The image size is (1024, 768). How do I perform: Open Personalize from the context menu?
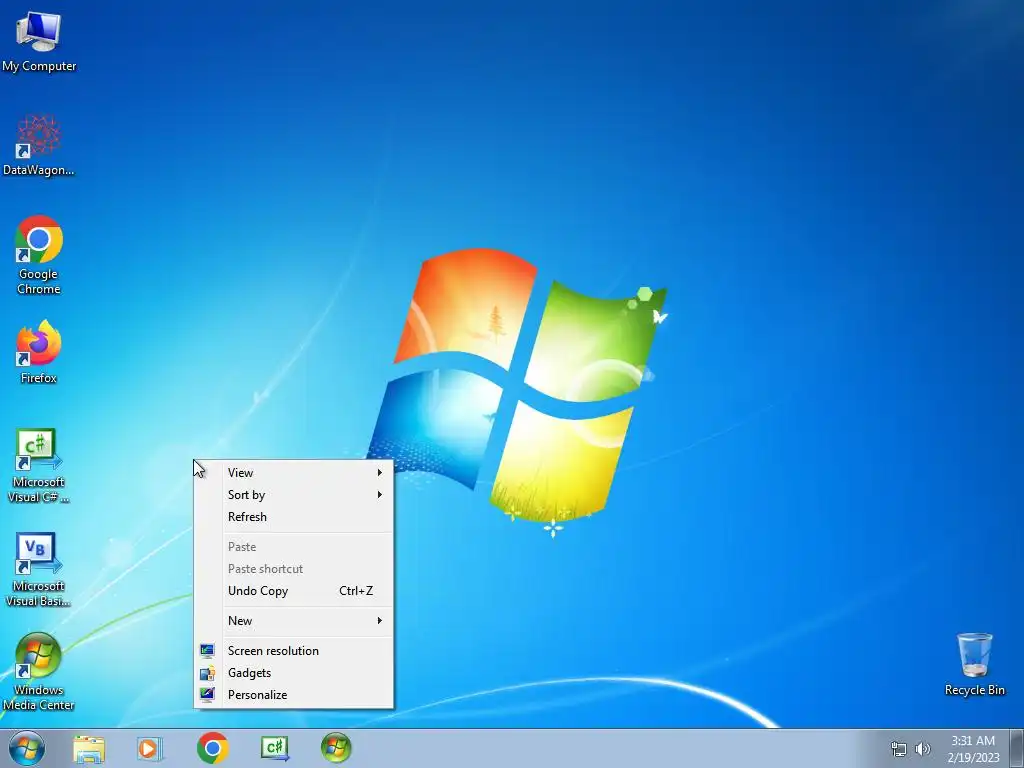click(294, 696)
